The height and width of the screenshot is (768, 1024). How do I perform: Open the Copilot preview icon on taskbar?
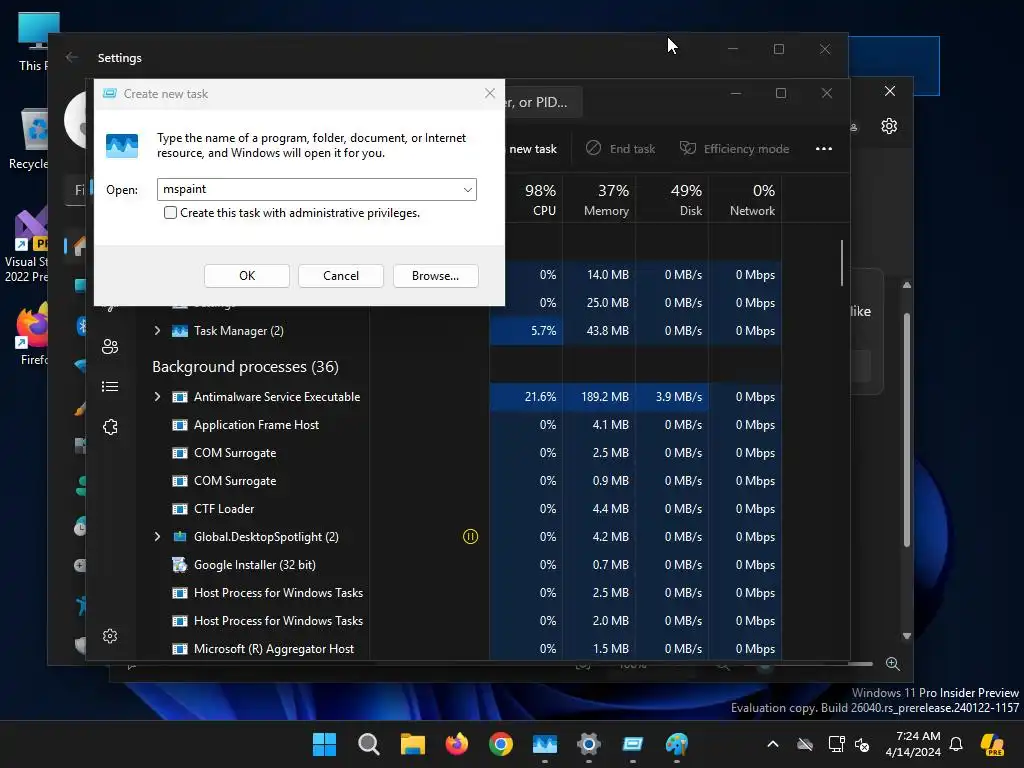[993, 744]
